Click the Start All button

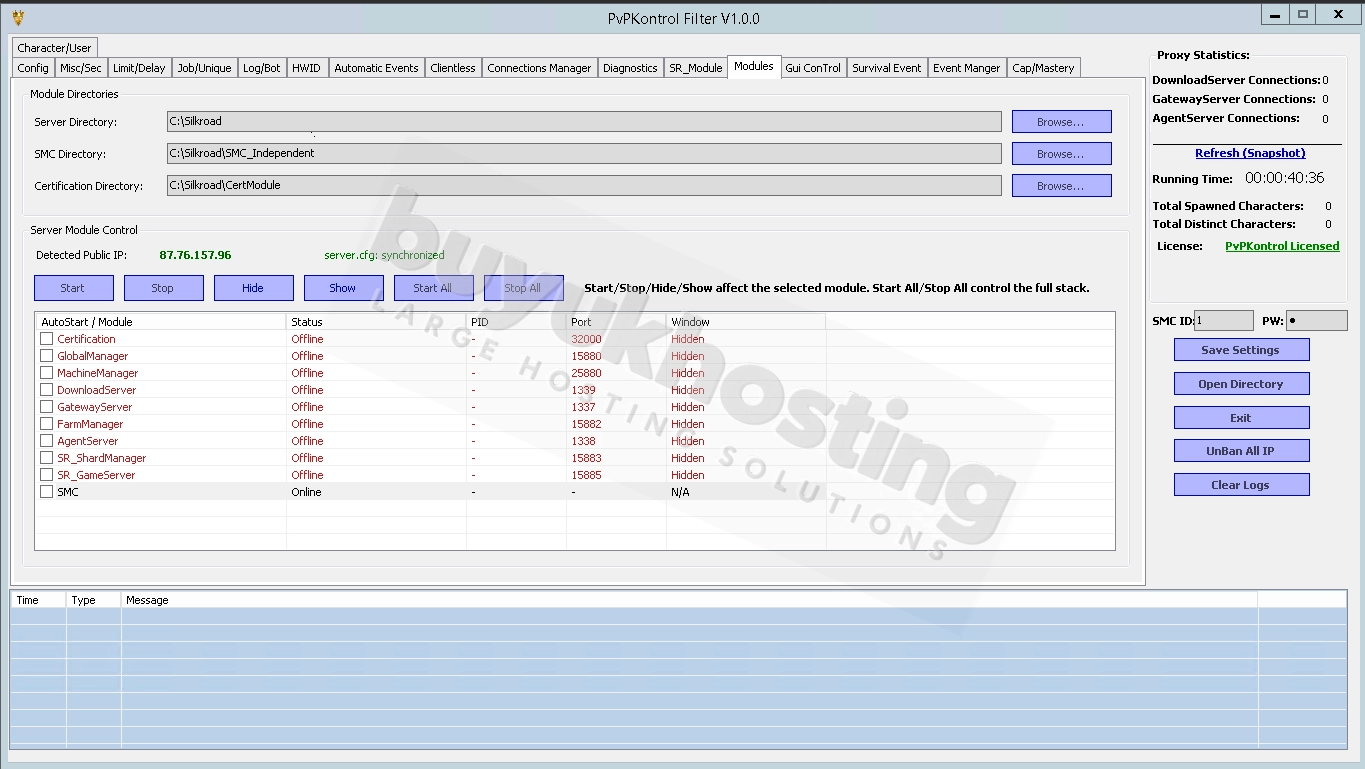point(433,288)
